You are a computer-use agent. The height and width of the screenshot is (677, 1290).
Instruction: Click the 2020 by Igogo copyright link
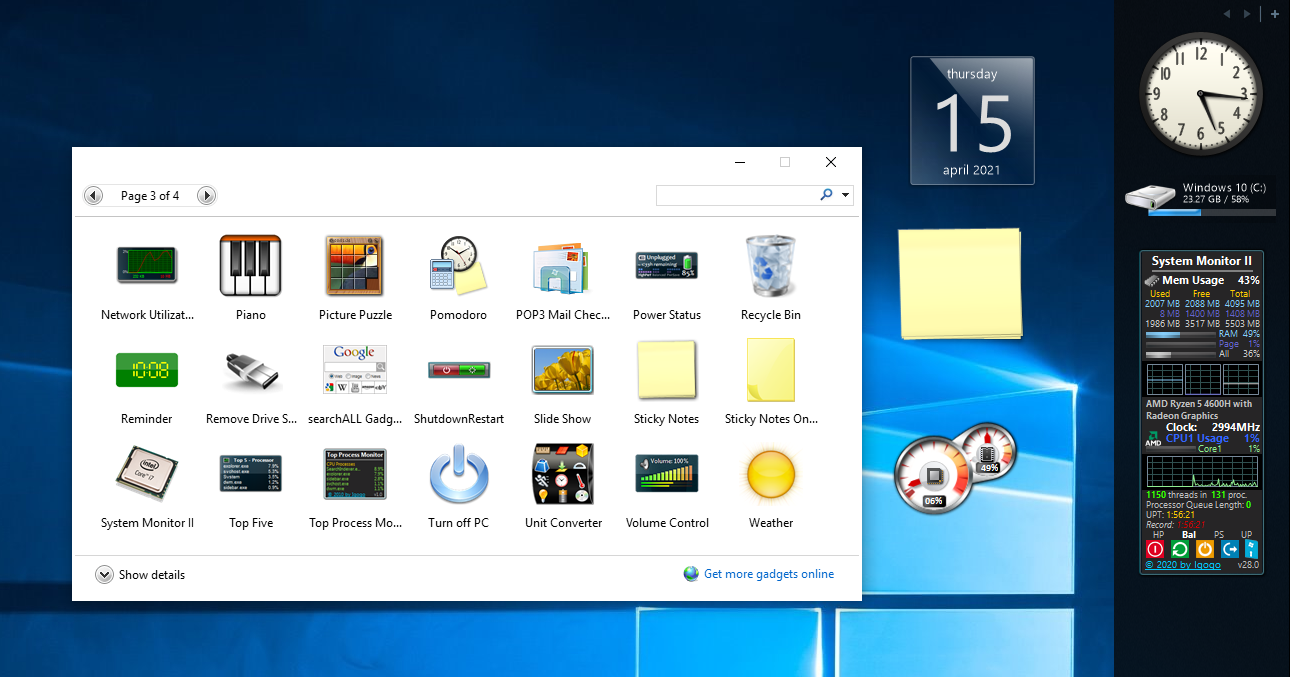1183,563
